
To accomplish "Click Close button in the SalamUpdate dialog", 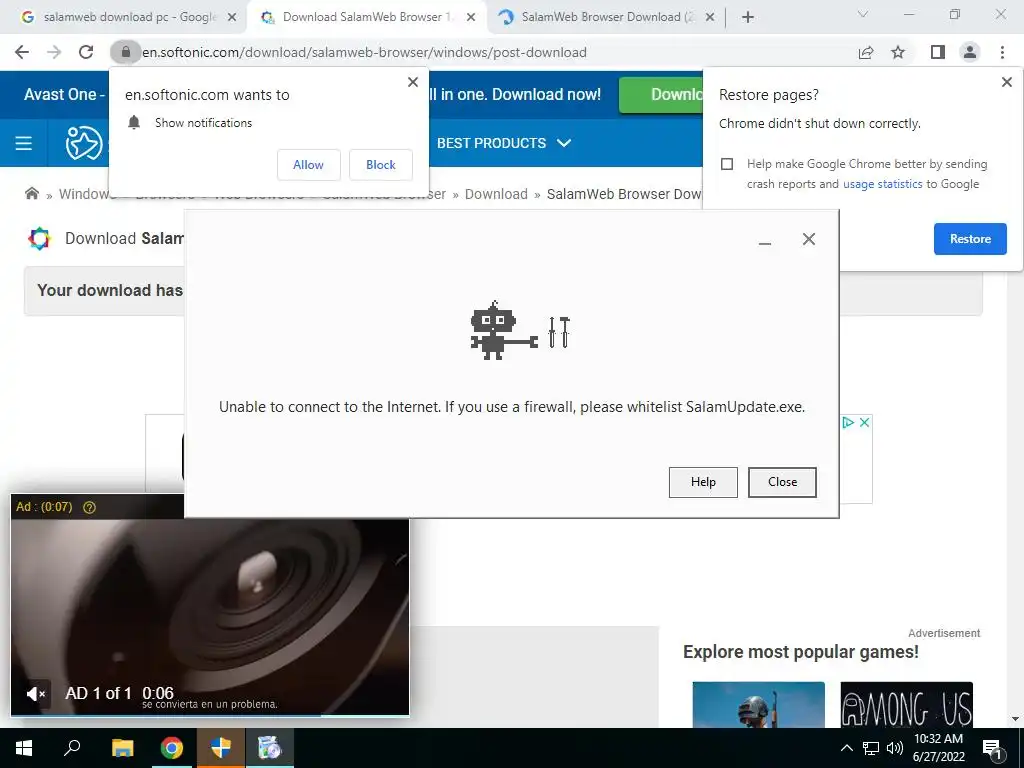I will (x=782, y=482).
